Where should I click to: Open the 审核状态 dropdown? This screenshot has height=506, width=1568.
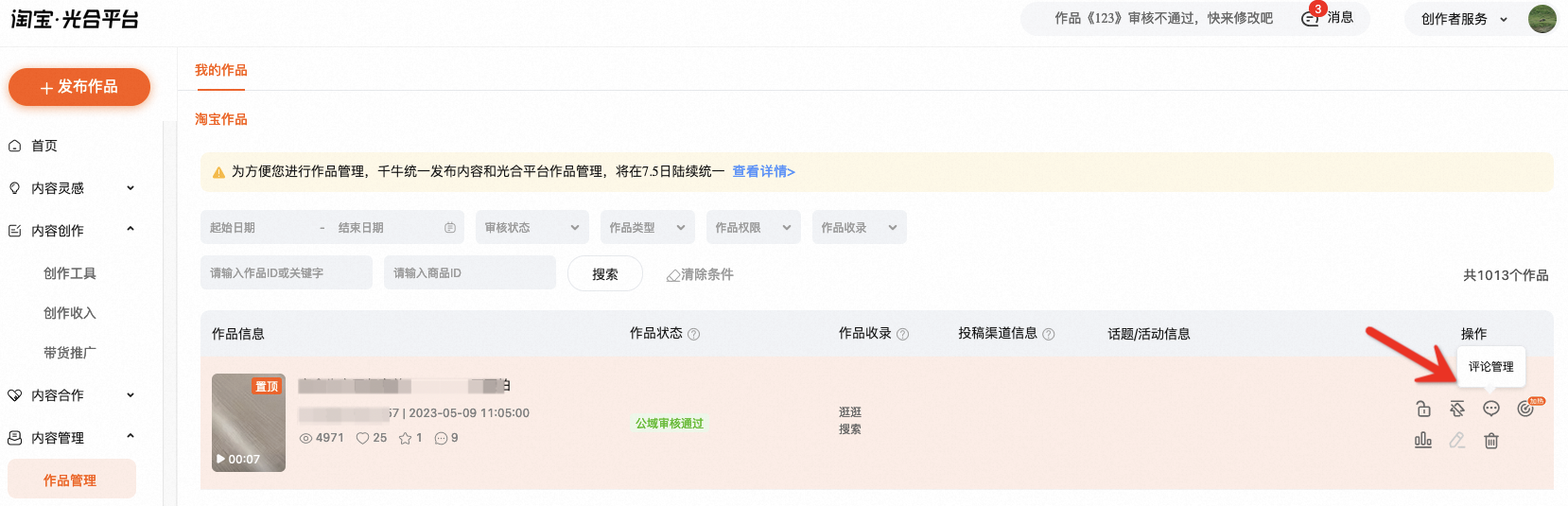(532, 227)
